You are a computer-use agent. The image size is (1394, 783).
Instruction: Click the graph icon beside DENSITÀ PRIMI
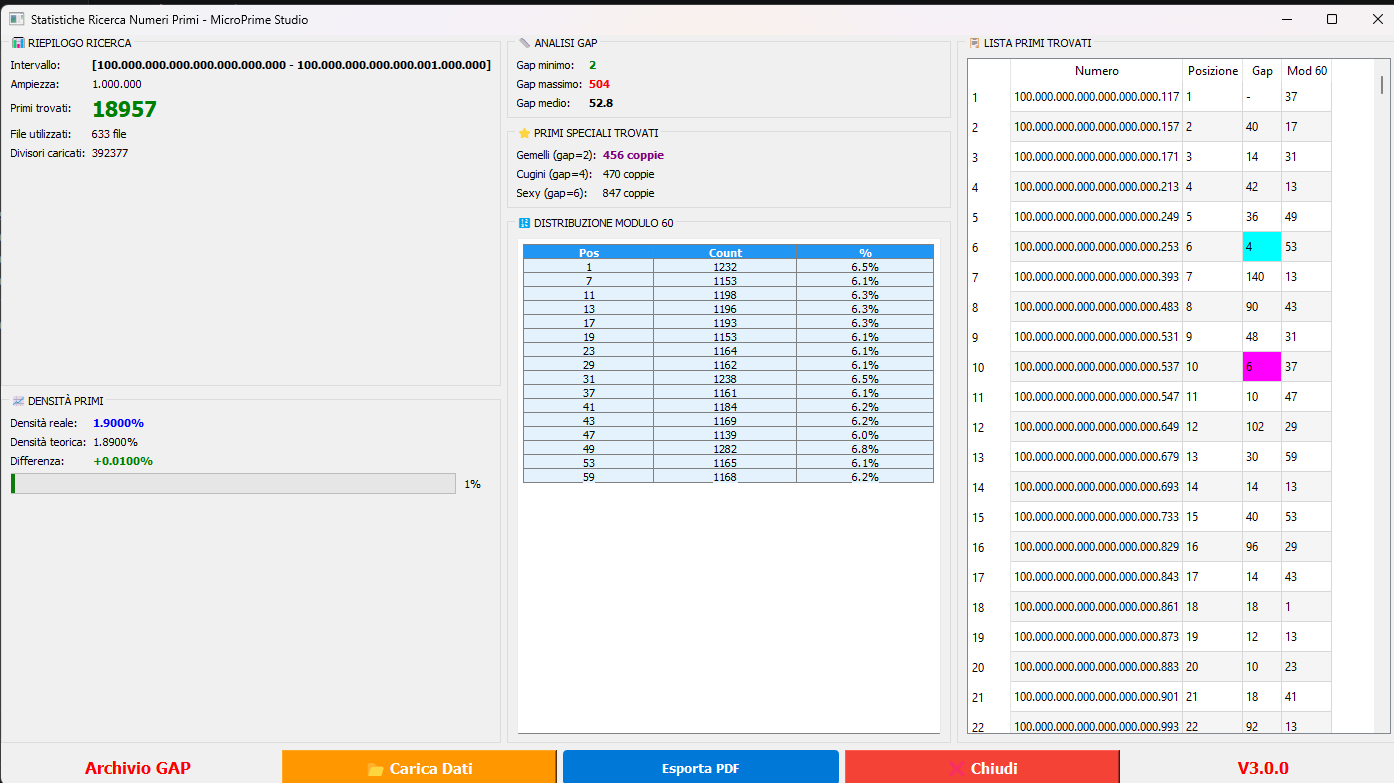17,401
